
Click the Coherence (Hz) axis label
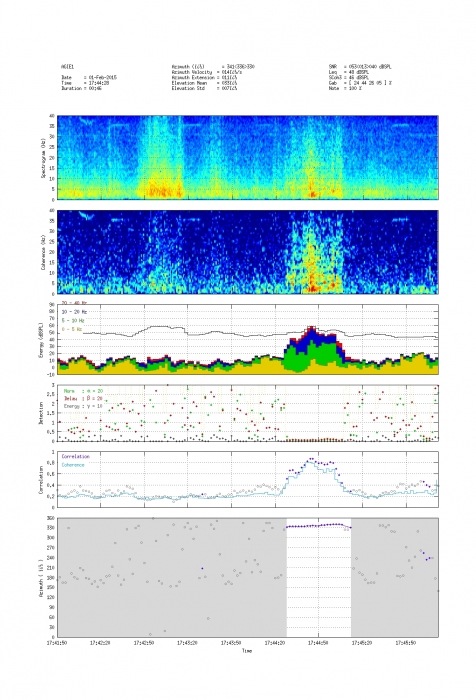tap(43, 252)
